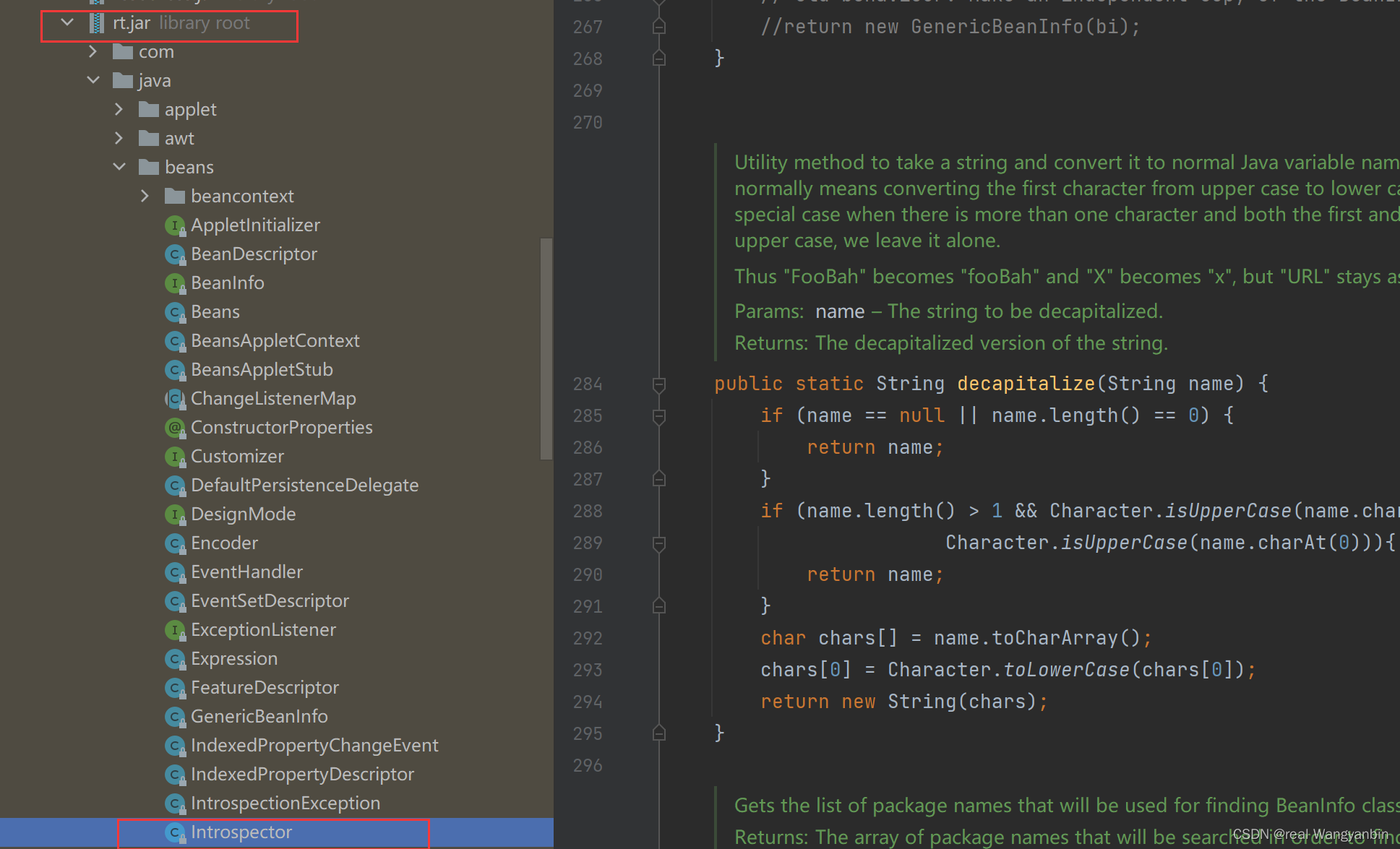
Task: Fold the if block at line 285
Action: point(659,416)
